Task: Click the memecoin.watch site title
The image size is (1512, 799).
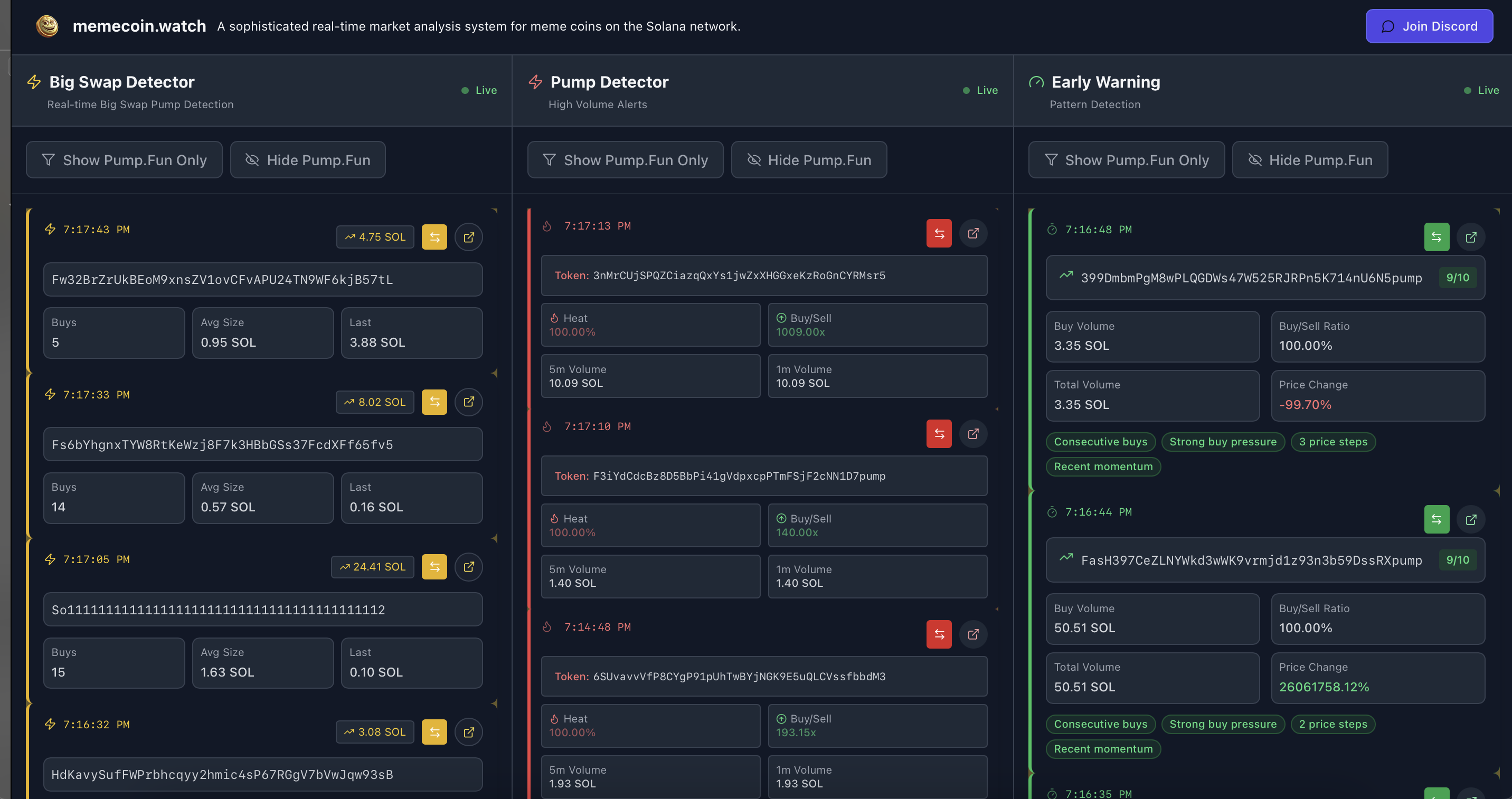Action: [139, 26]
